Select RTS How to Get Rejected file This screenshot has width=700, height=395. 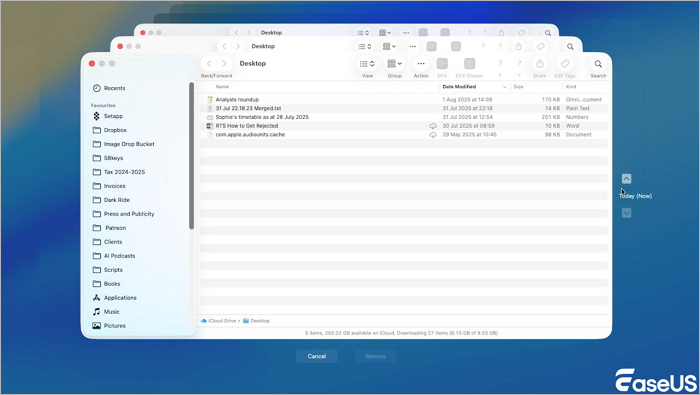(246, 126)
